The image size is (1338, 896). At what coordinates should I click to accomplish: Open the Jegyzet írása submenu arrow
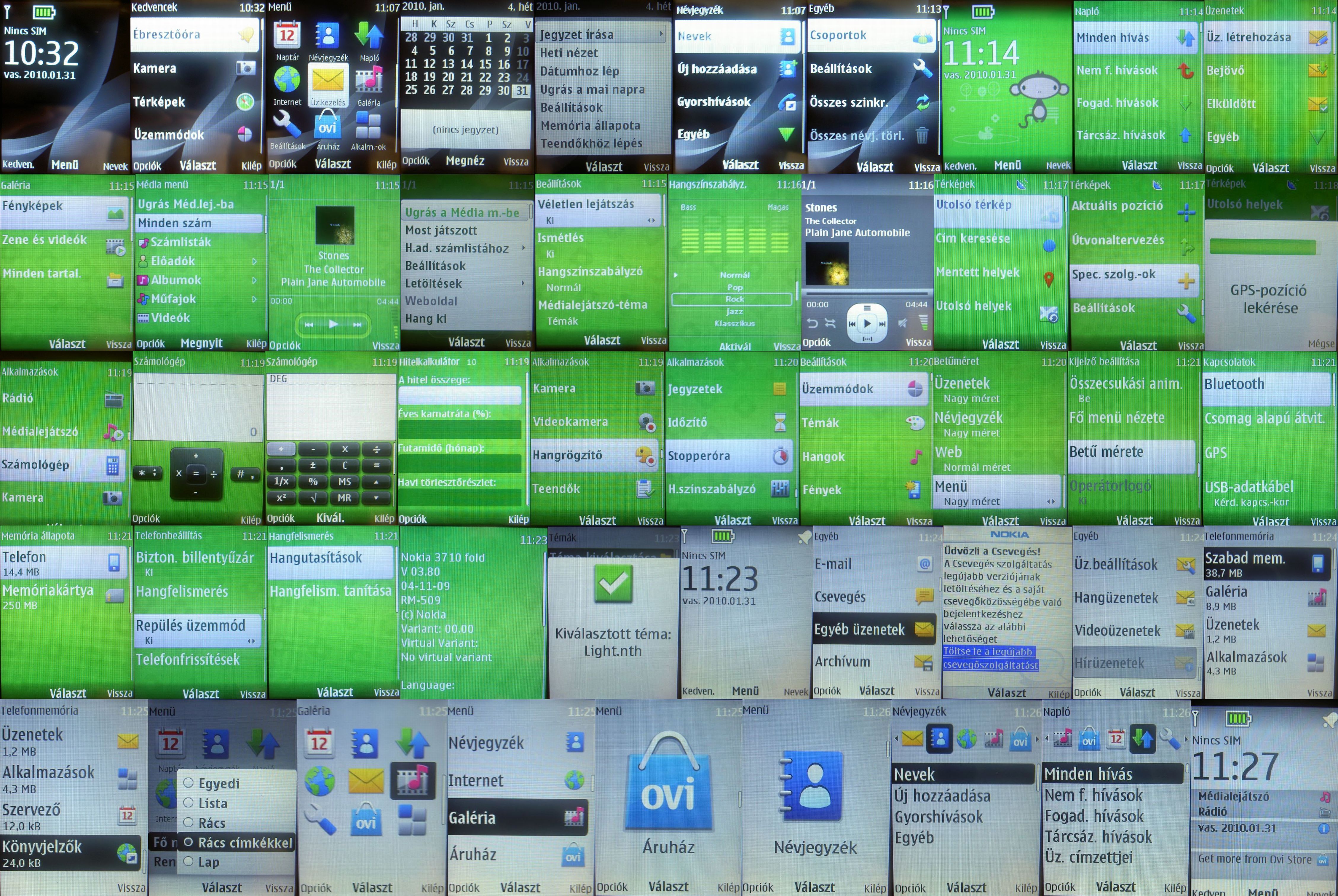click(661, 34)
